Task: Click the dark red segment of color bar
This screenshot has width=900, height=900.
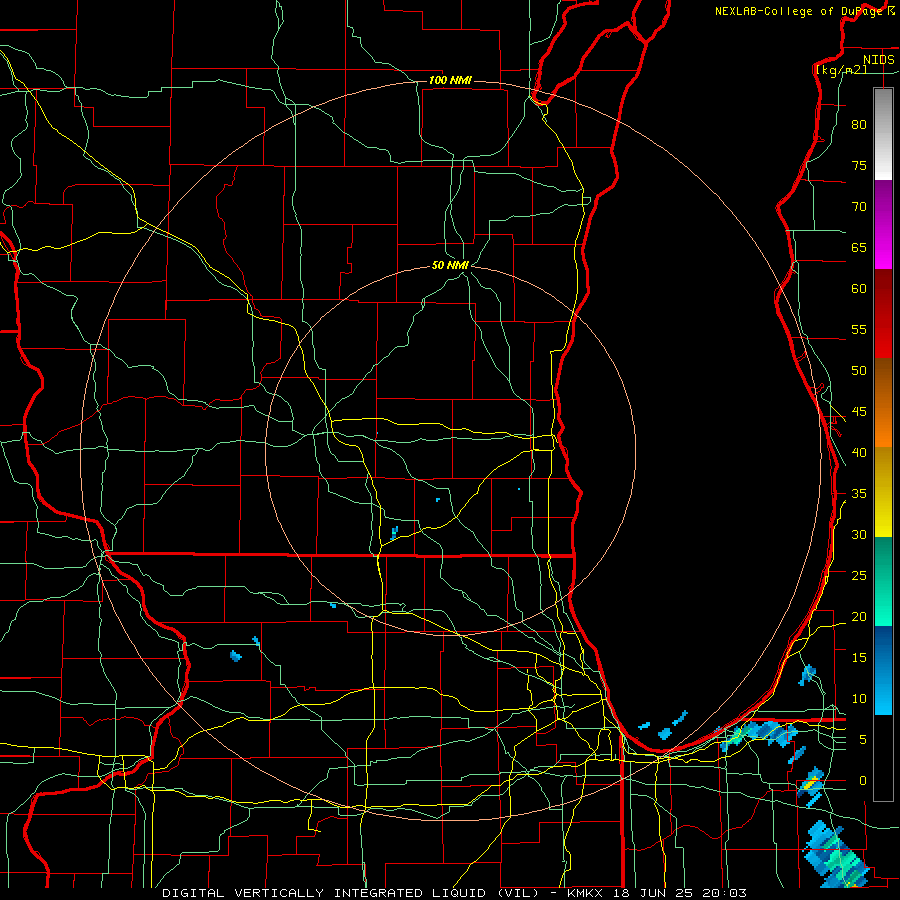Action: [x=883, y=314]
